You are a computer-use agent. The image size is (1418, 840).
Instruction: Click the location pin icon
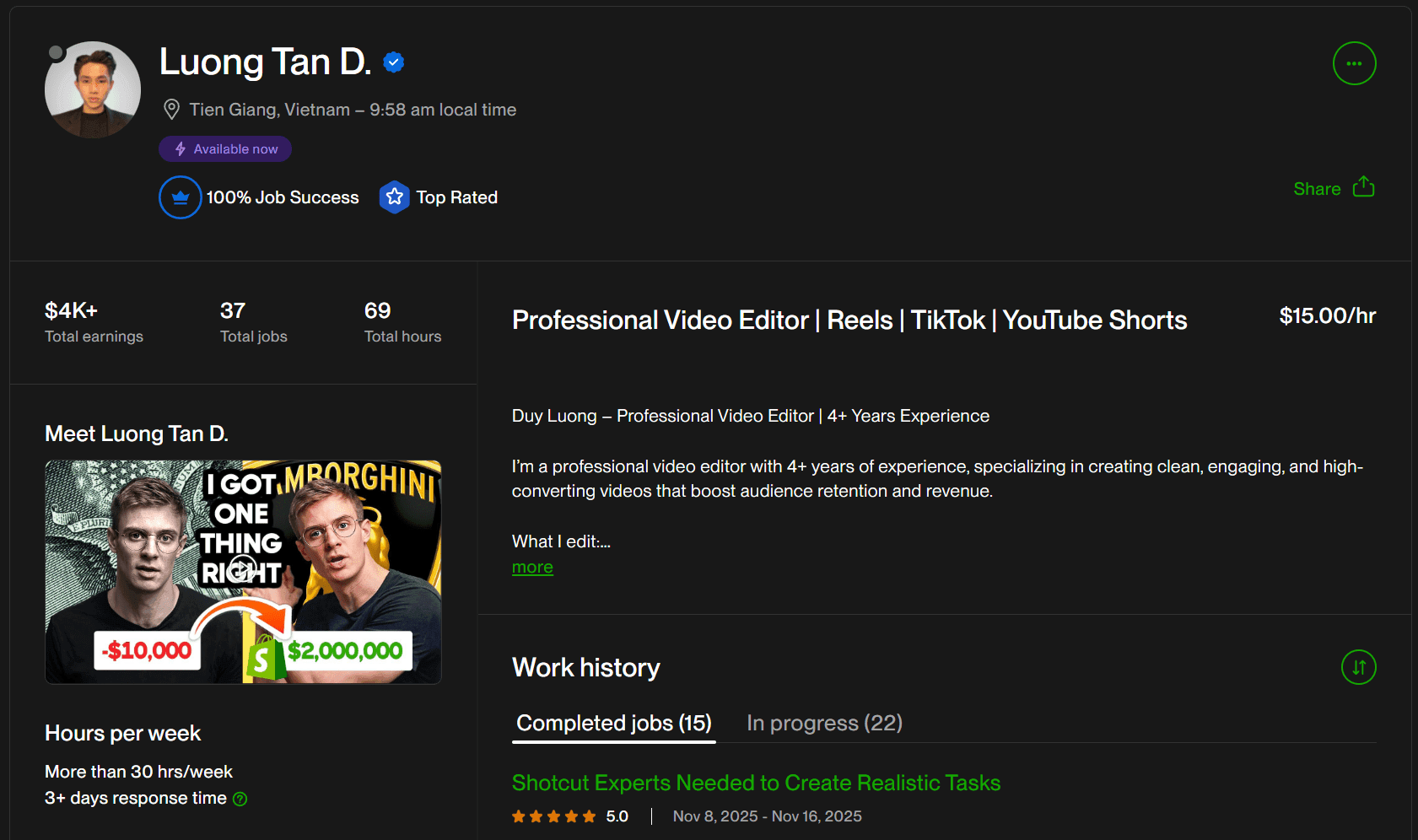[x=171, y=110]
